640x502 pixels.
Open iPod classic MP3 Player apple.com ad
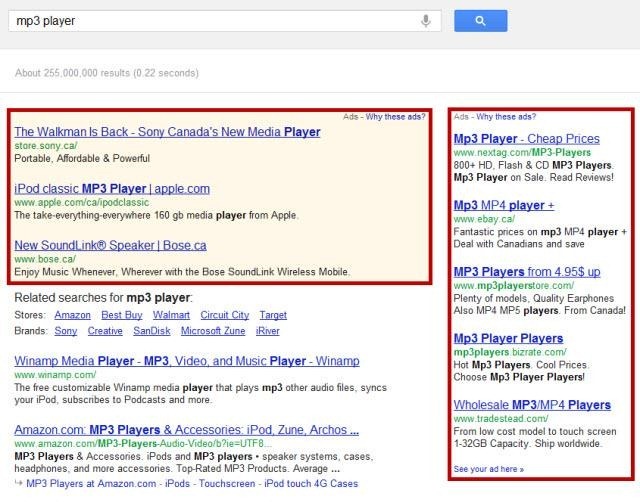(x=112, y=188)
